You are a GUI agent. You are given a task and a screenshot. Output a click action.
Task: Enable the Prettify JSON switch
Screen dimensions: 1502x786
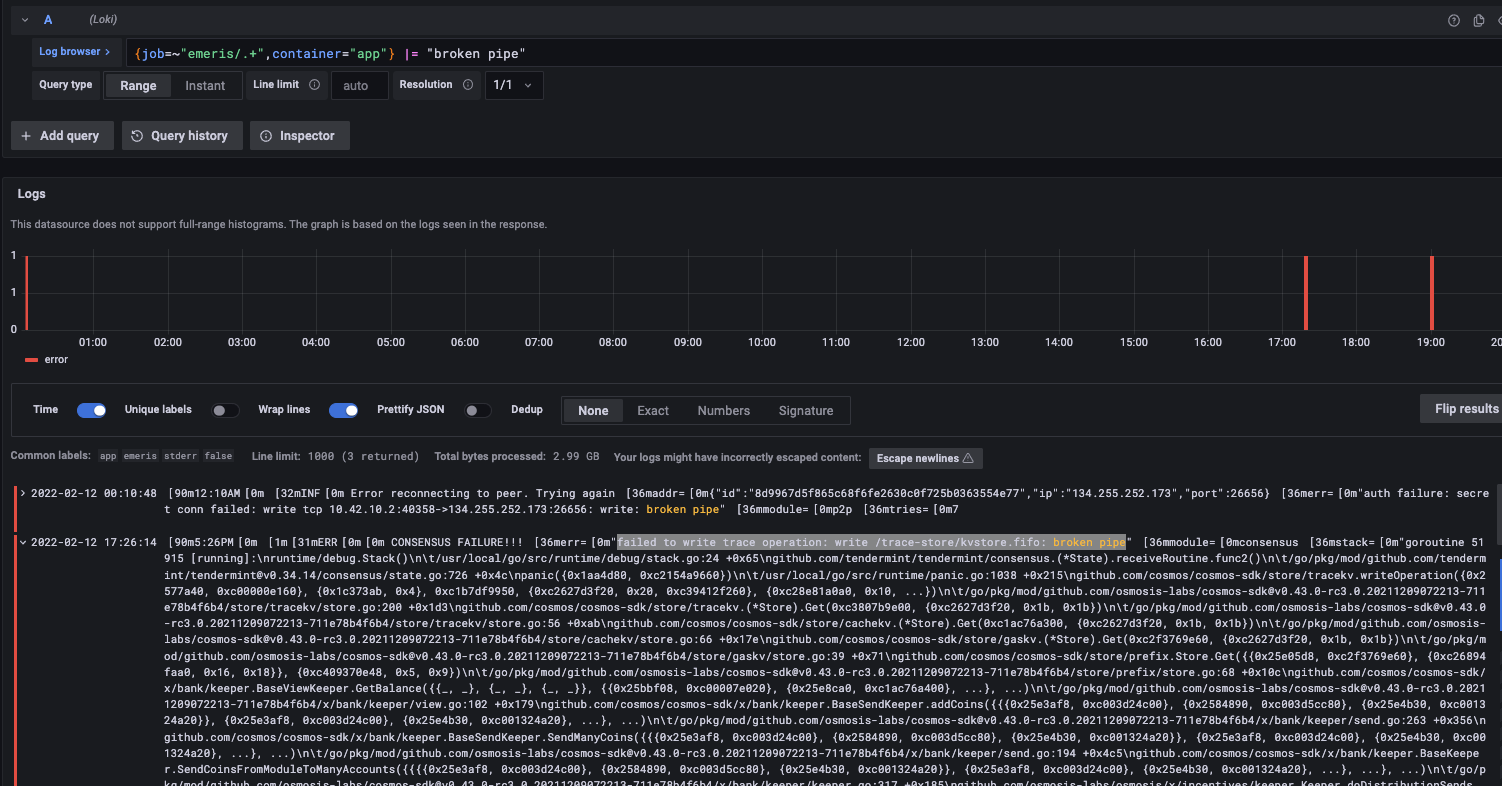click(x=478, y=410)
